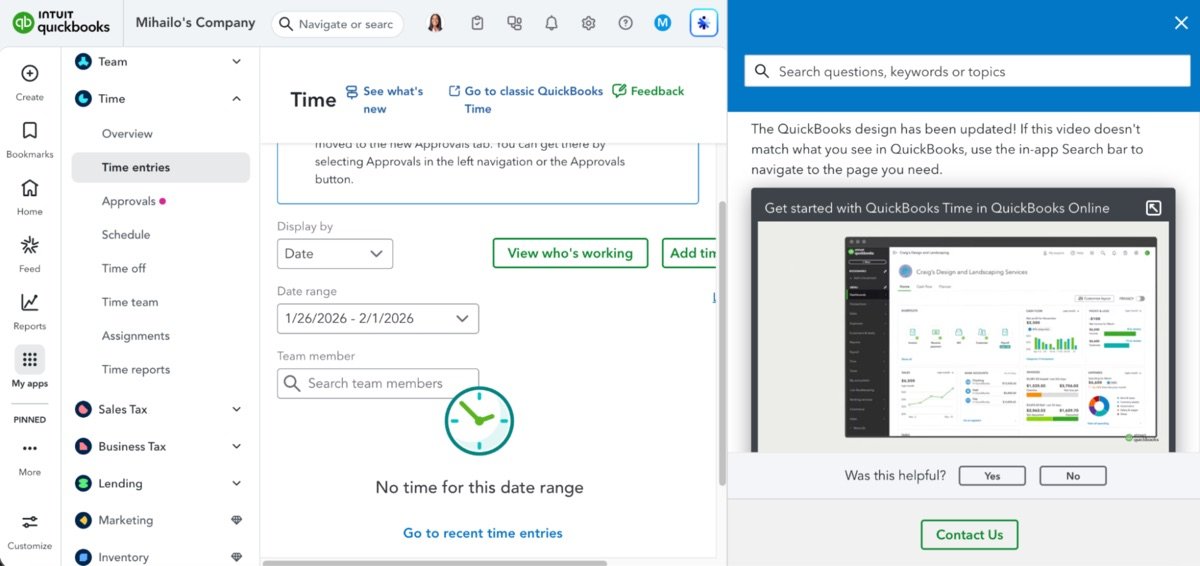Open the M user profile avatar

click(662, 23)
